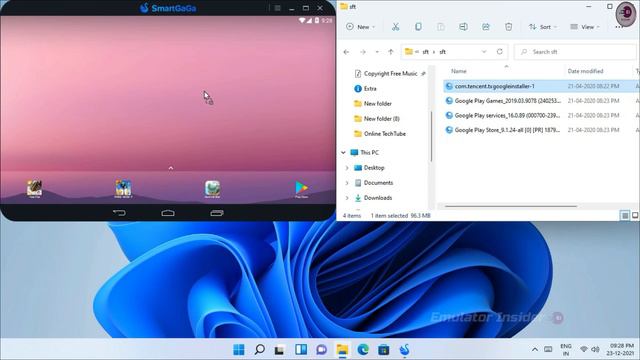Open the Windows Start menu

click(x=239, y=350)
